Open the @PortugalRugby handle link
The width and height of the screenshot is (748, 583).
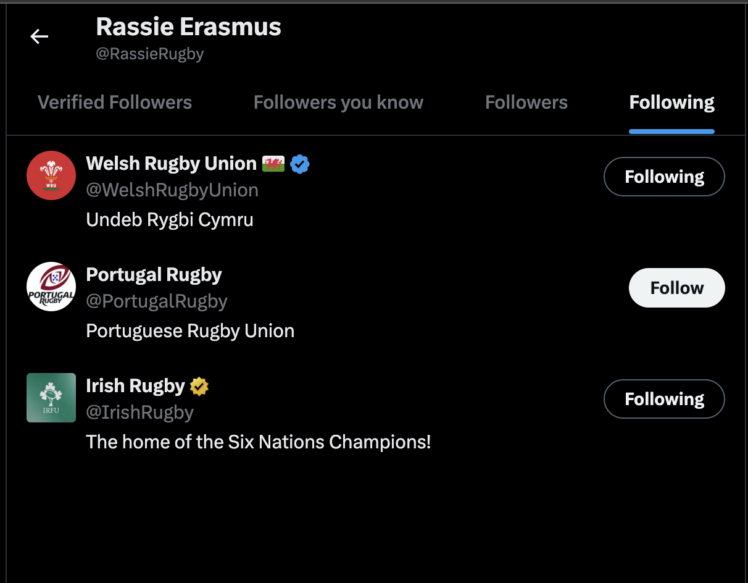point(157,301)
